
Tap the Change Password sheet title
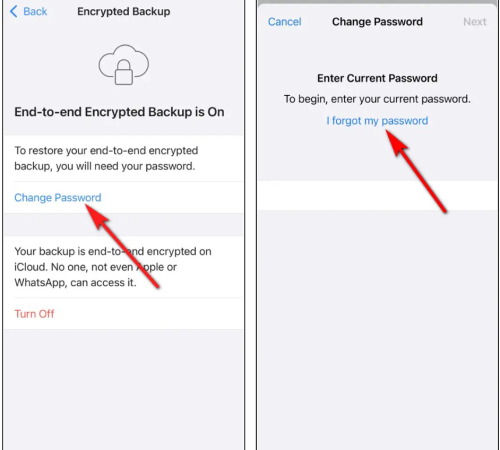pyautogui.click(x=377, y=22)
